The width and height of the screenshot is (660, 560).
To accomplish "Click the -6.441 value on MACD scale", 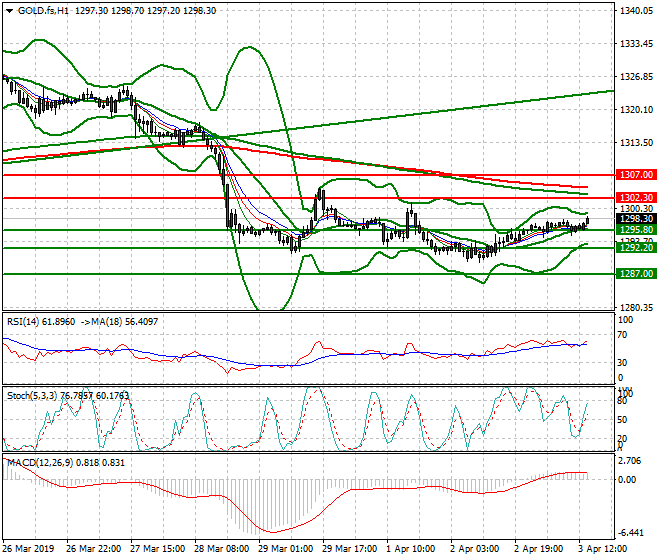I will [x=632, y=534].
